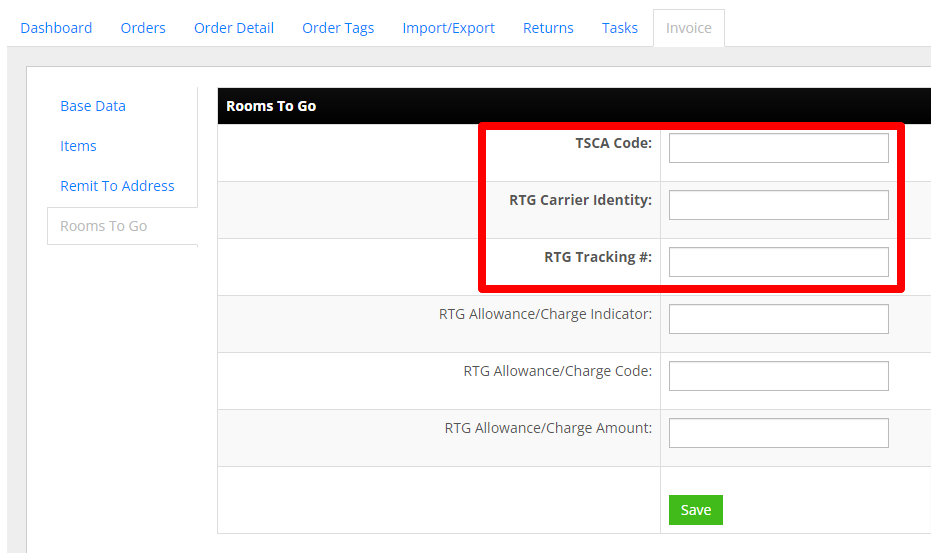This screenshot has height=553, width=931.
Task: Go to Order Detail tab
Action: 233,28
